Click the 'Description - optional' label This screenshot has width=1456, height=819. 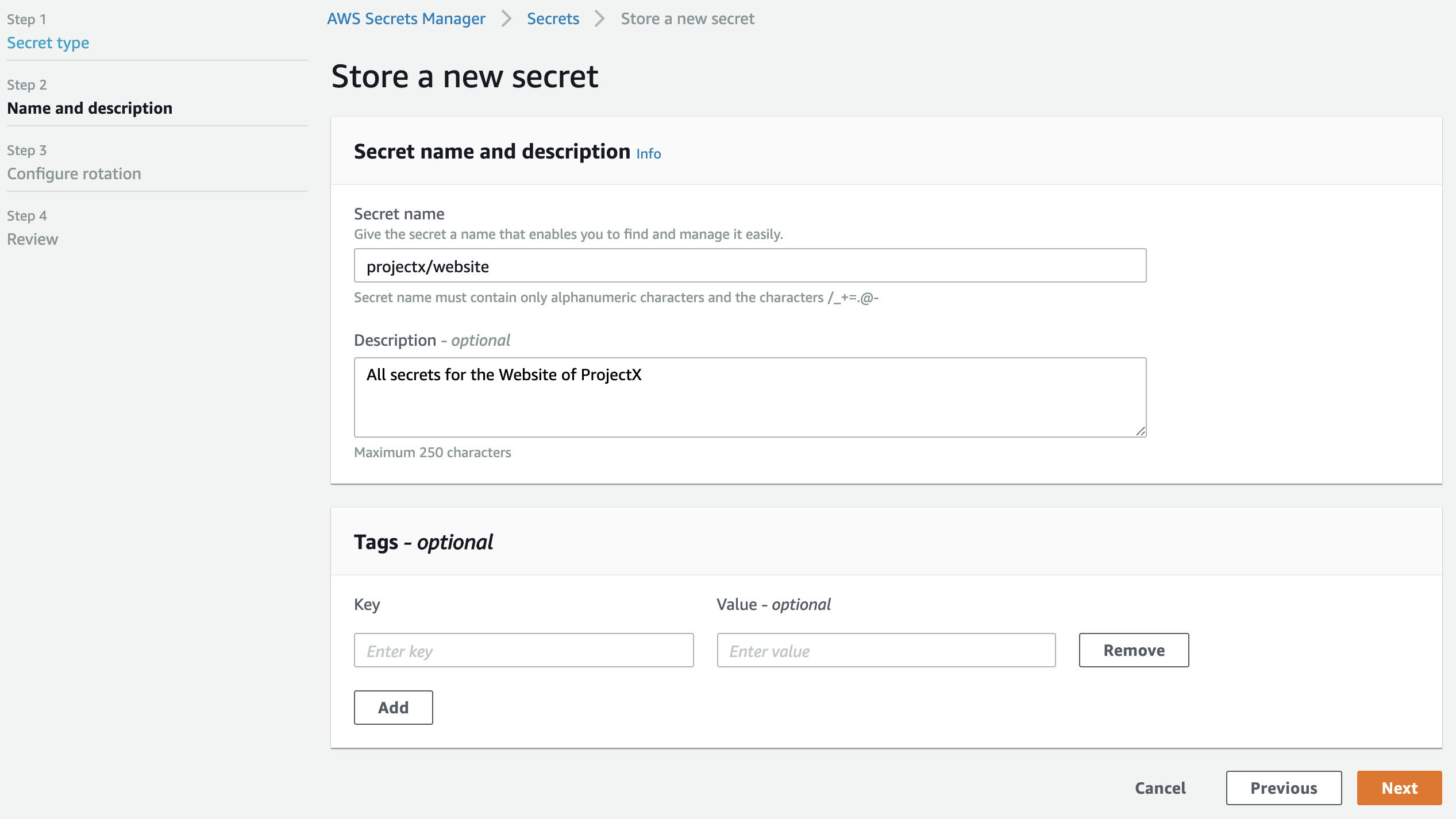432,341
